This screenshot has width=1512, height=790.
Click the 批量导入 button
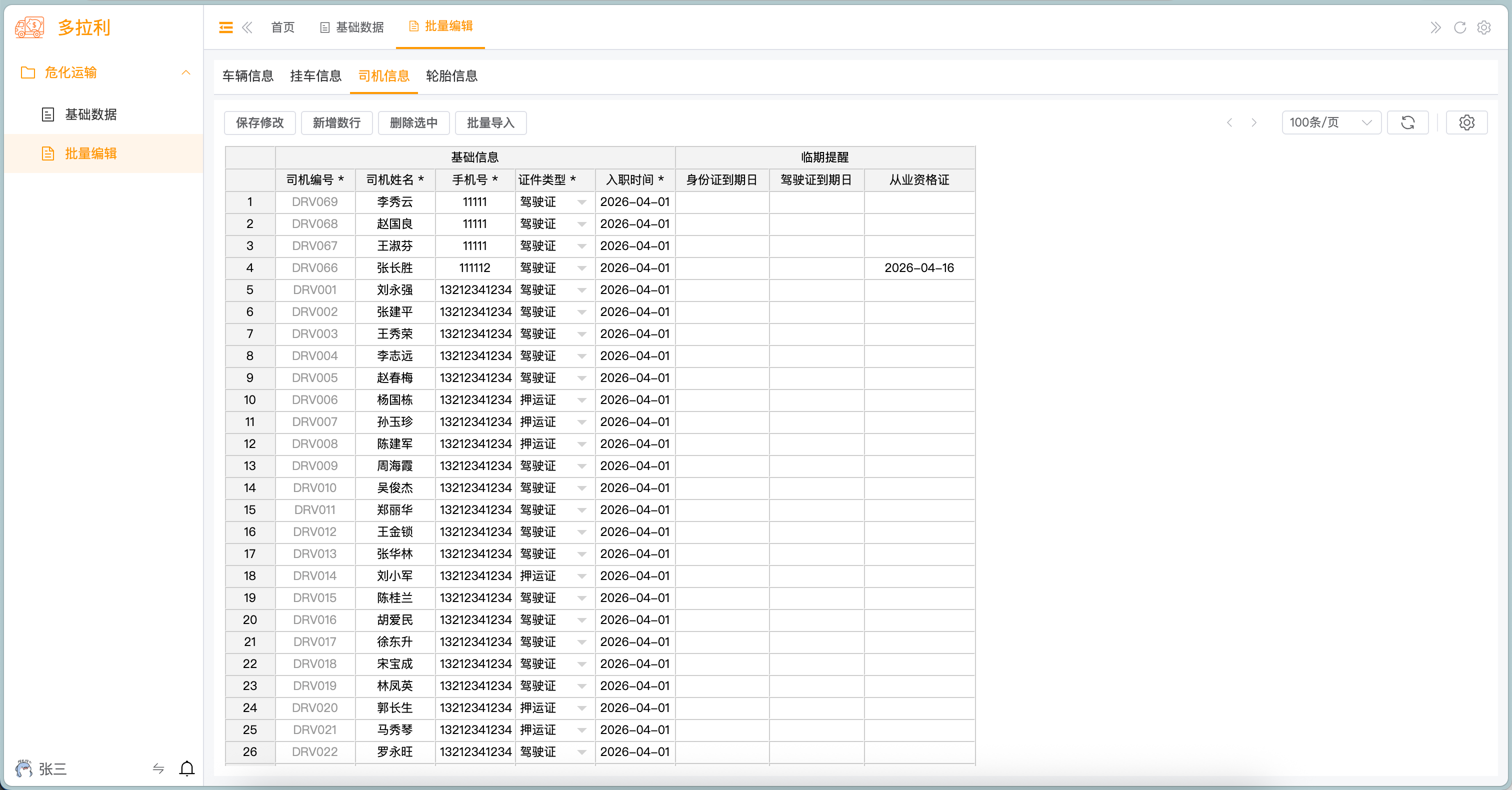(490, 122)
